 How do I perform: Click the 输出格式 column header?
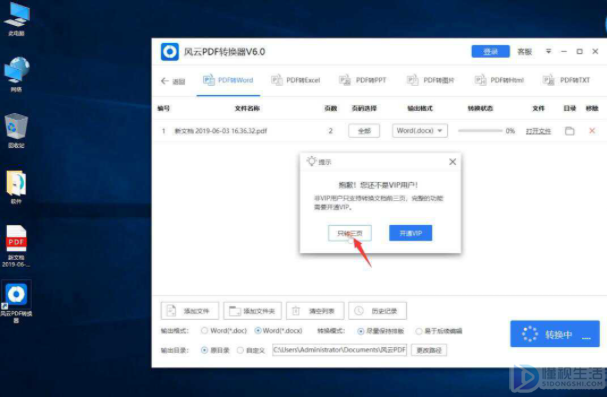(420, 108)
